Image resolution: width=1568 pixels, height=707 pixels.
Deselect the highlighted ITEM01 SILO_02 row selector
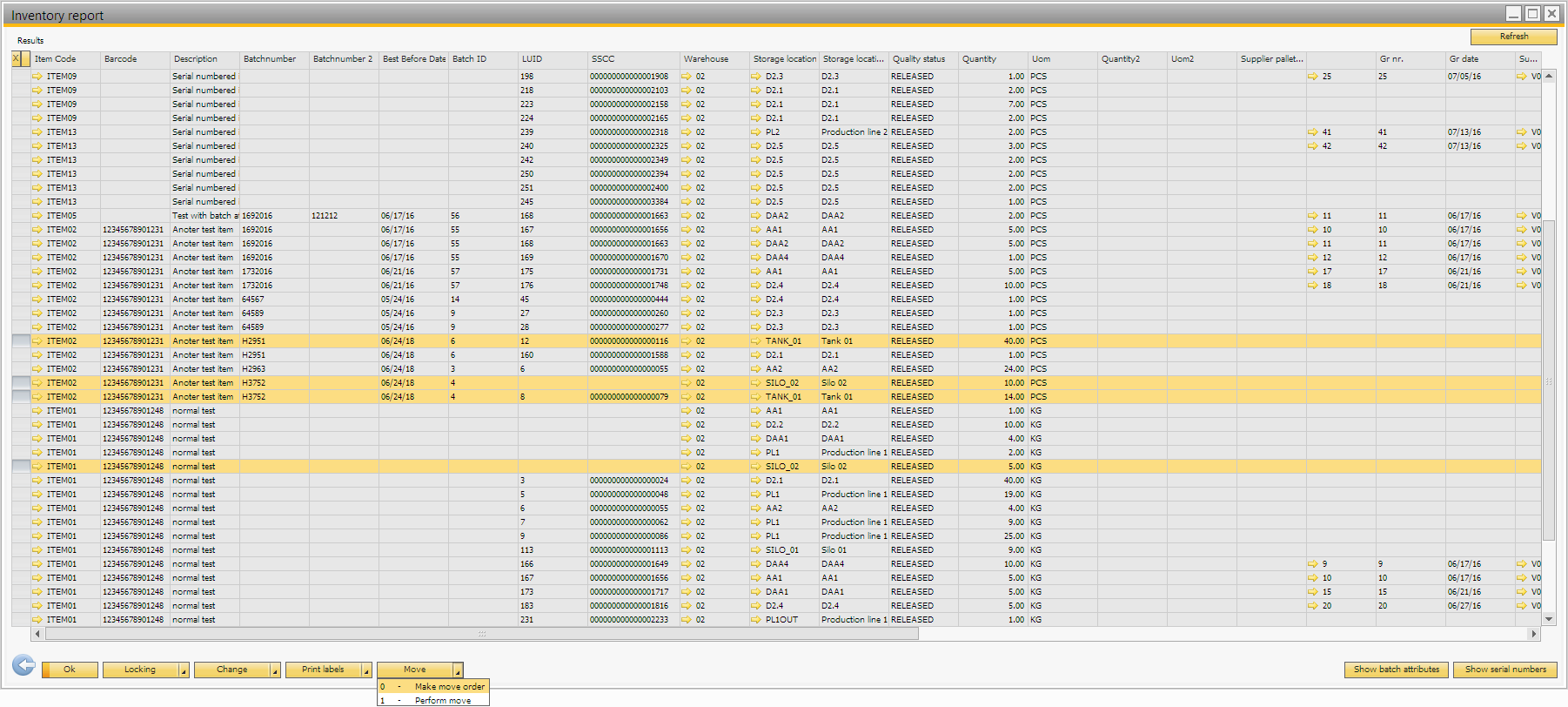tap(21, 467)
